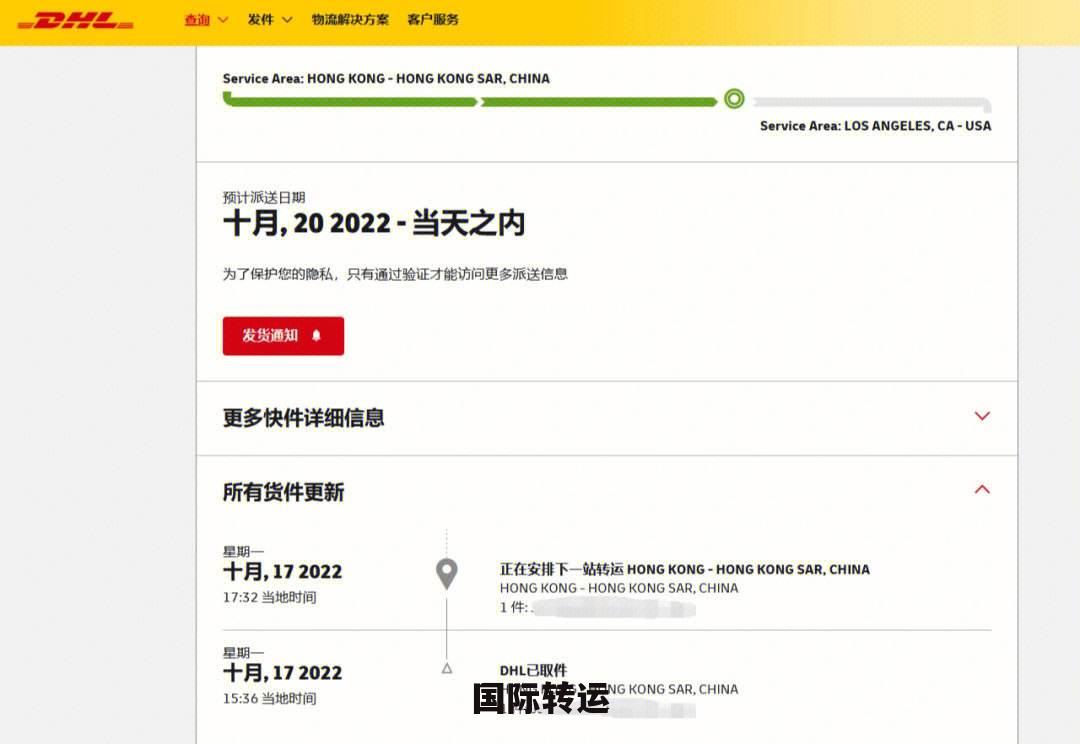This screenshot has height=744, width=1080.
Task: Click the triangle marker at DHL已取件 event
Action: 447,668
